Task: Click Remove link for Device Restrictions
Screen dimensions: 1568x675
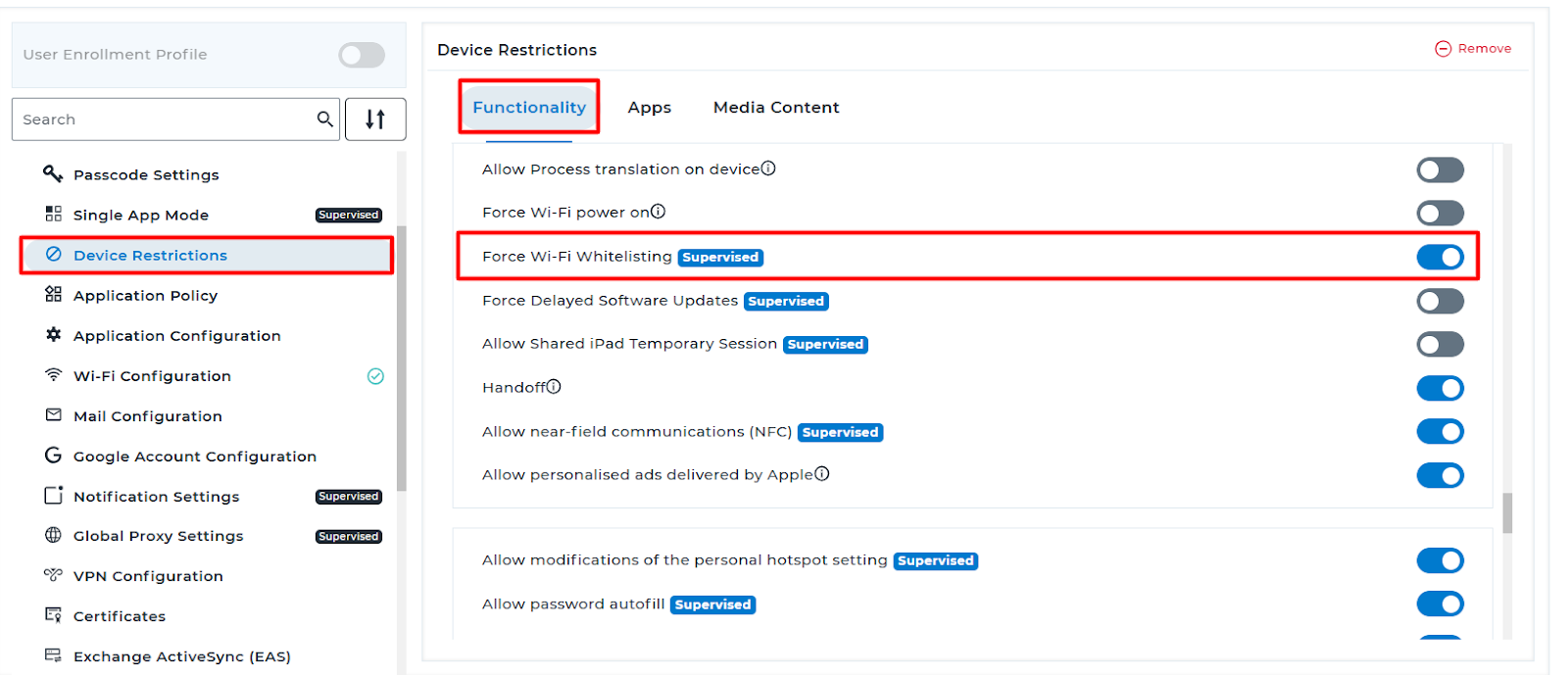Action: [x=1474, y=48]
